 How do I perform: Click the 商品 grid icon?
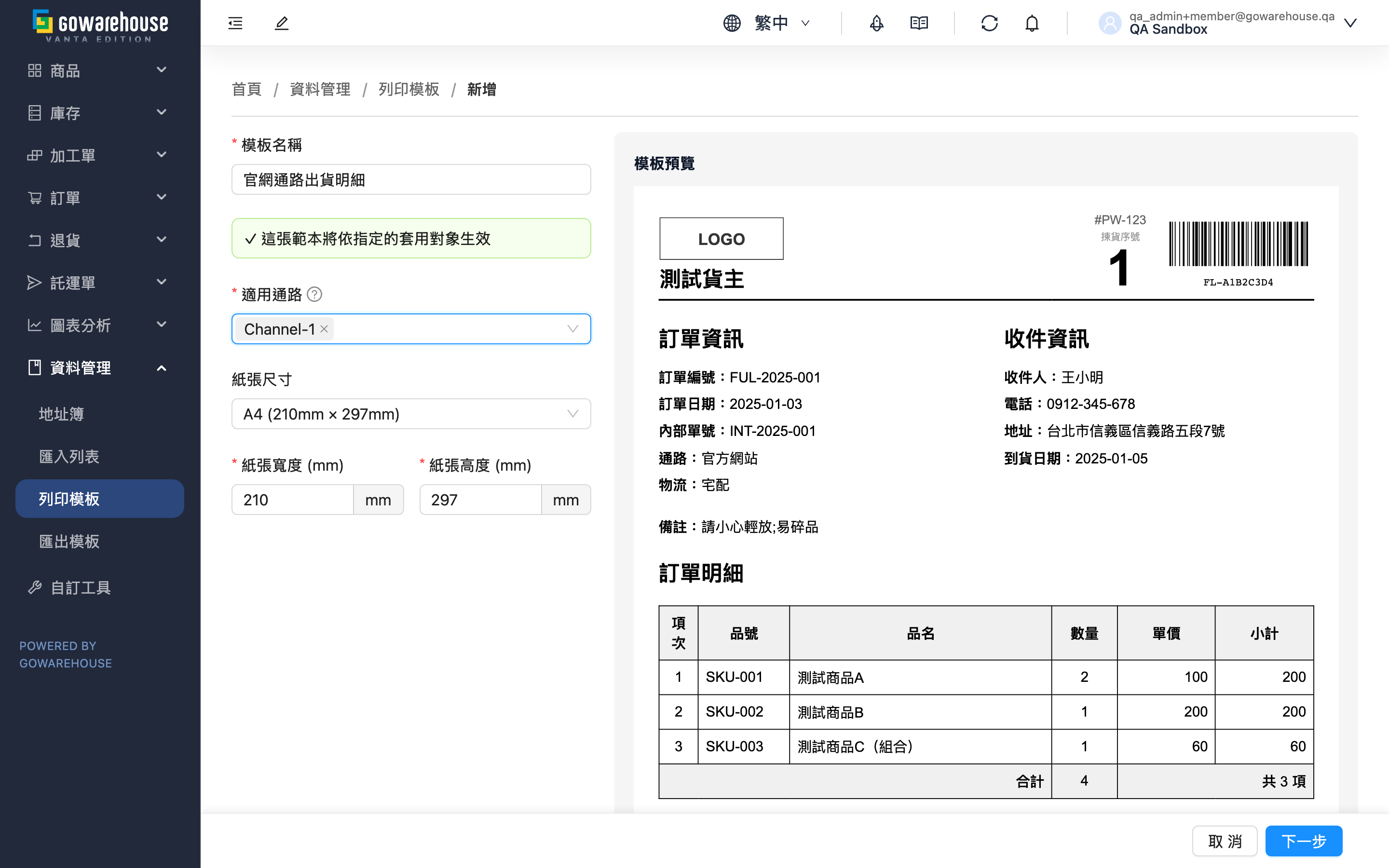coord(34,70)
